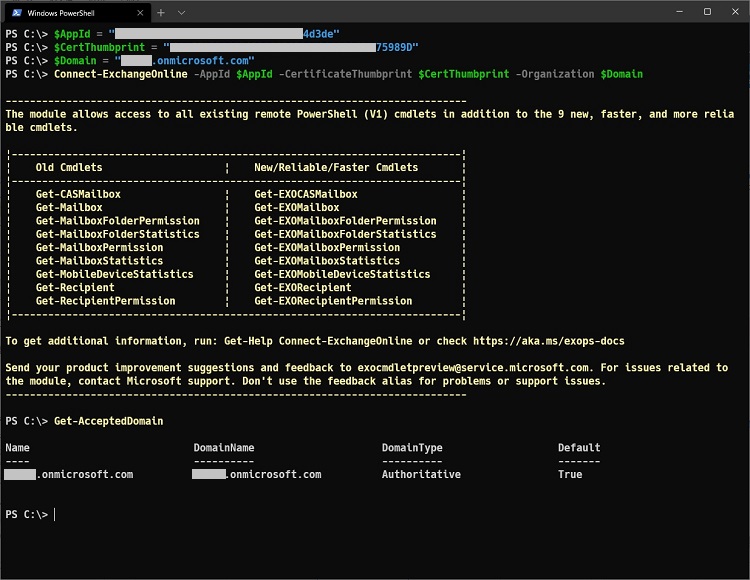Click the 'Old Cmdlets' column header
The width and height of the screenshot is (750, 580).
tap(69, 167)
